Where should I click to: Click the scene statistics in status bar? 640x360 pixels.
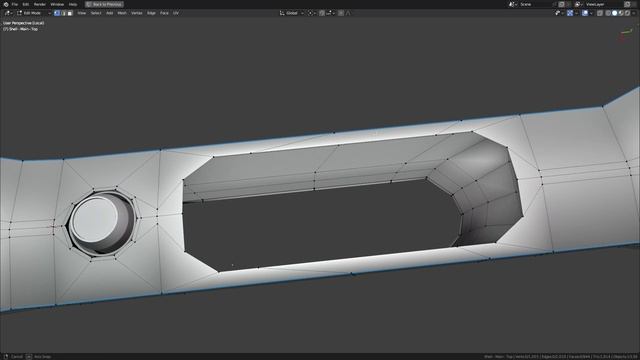click(x=560, y=357)
